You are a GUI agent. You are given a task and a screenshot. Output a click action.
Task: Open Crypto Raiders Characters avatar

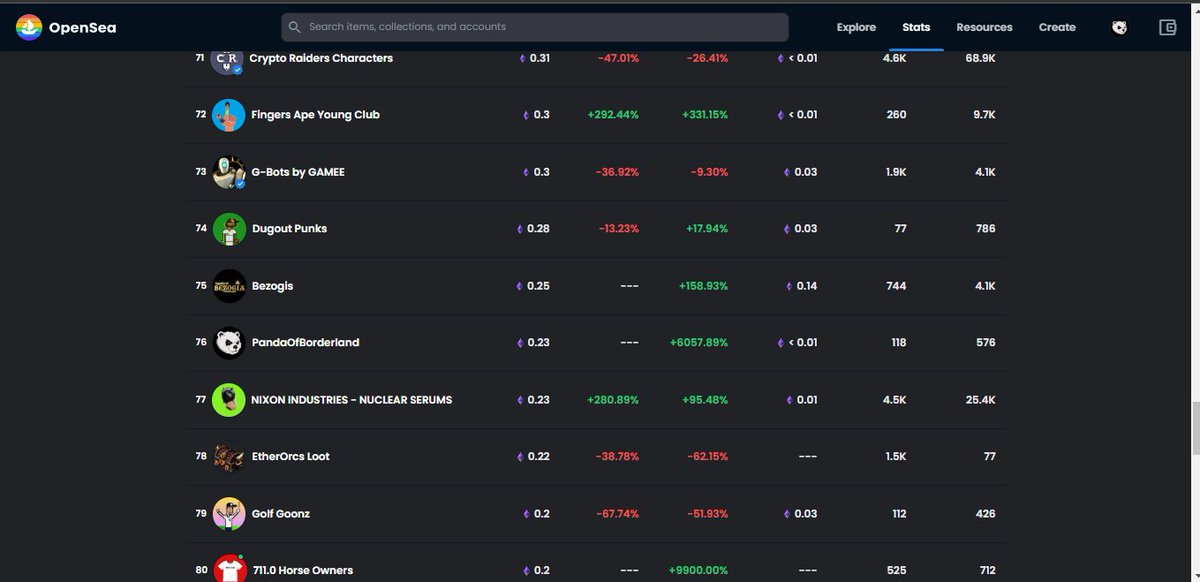click(228, 59)
